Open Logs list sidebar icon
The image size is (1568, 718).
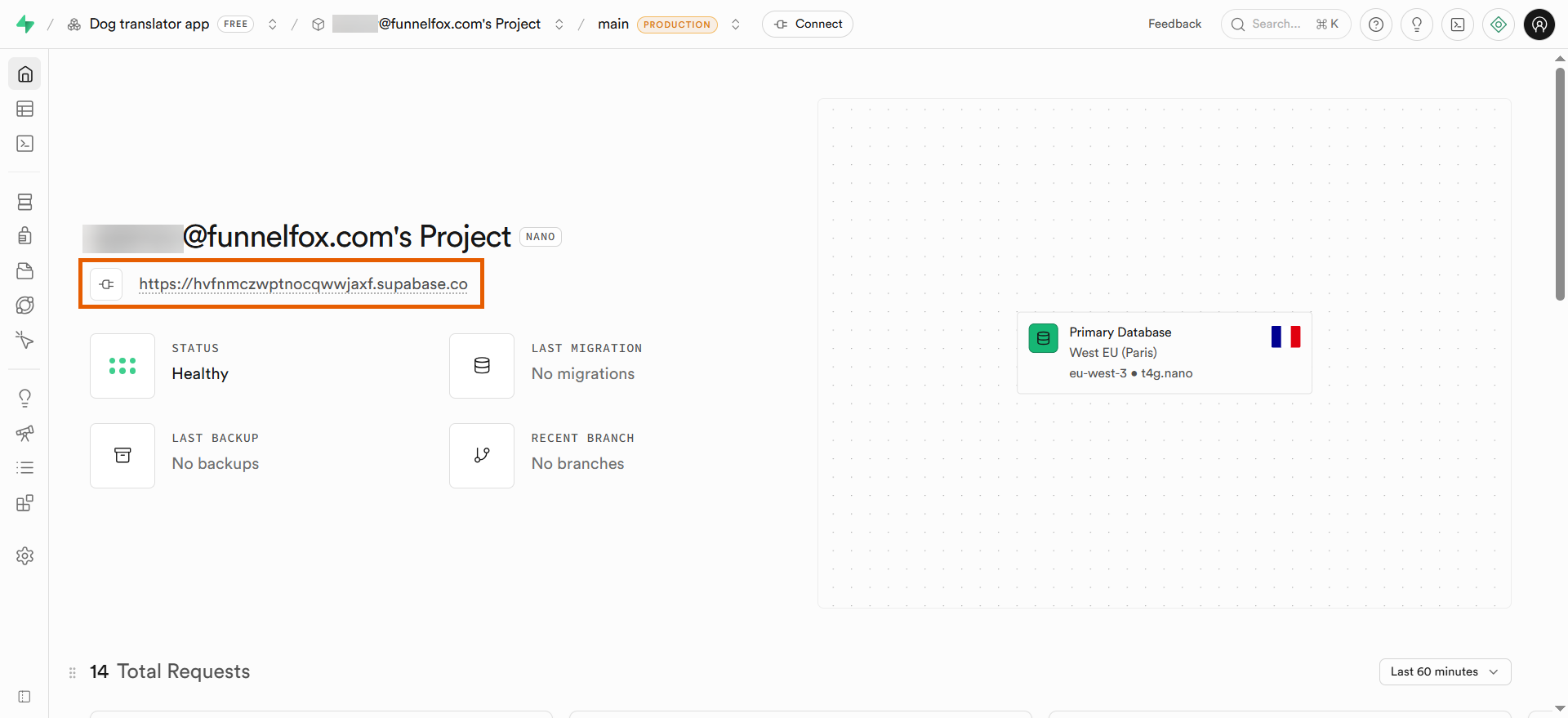[x=25, y=468]
